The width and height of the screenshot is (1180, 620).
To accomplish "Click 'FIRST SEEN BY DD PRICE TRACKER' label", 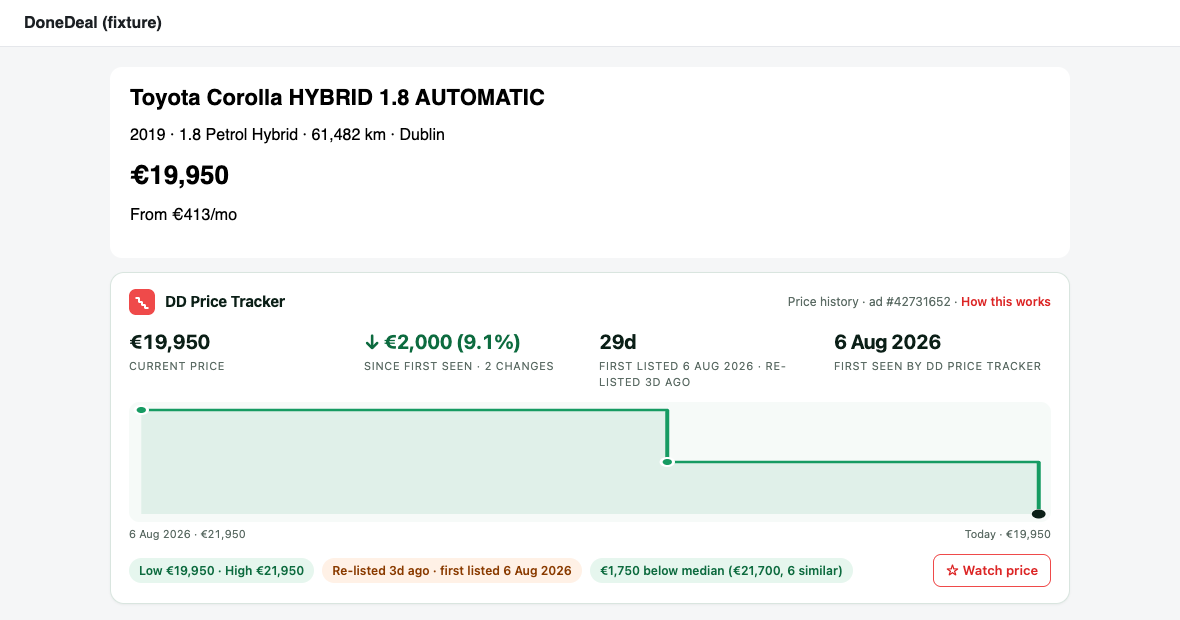I will pos(938,366).
